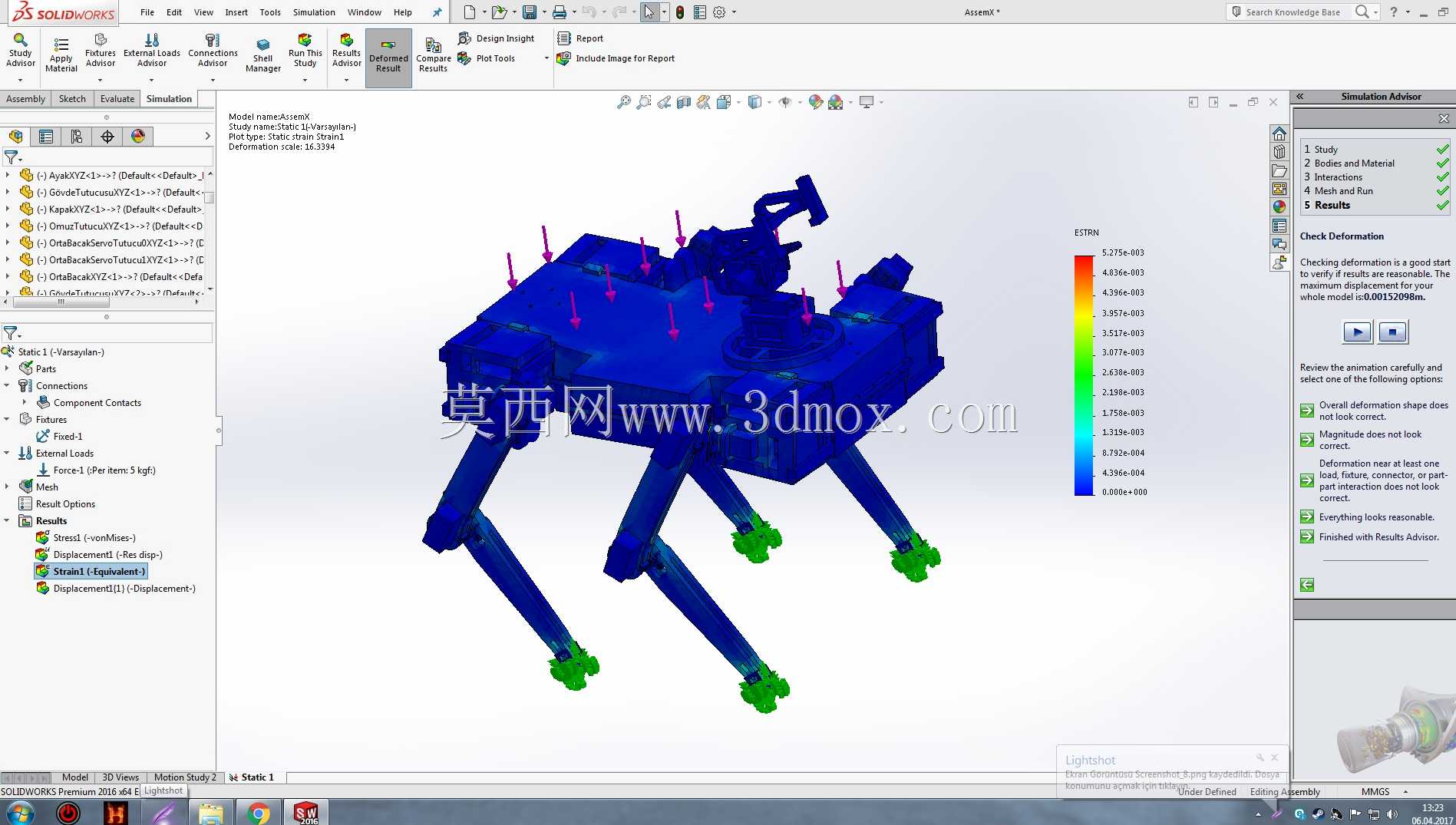Click the Section View icon
The image size is (1456, 825).
click(684, 102)
